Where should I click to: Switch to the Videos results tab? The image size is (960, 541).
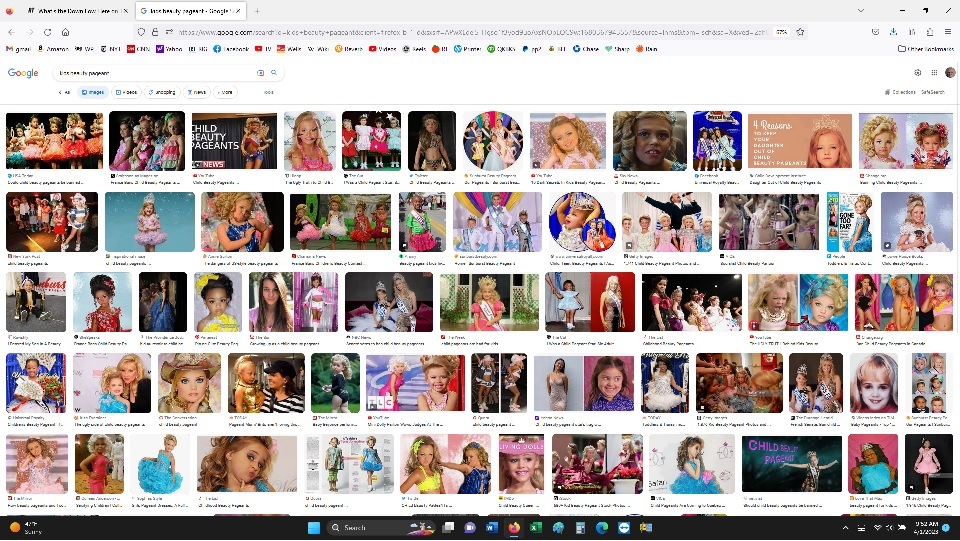126,92
